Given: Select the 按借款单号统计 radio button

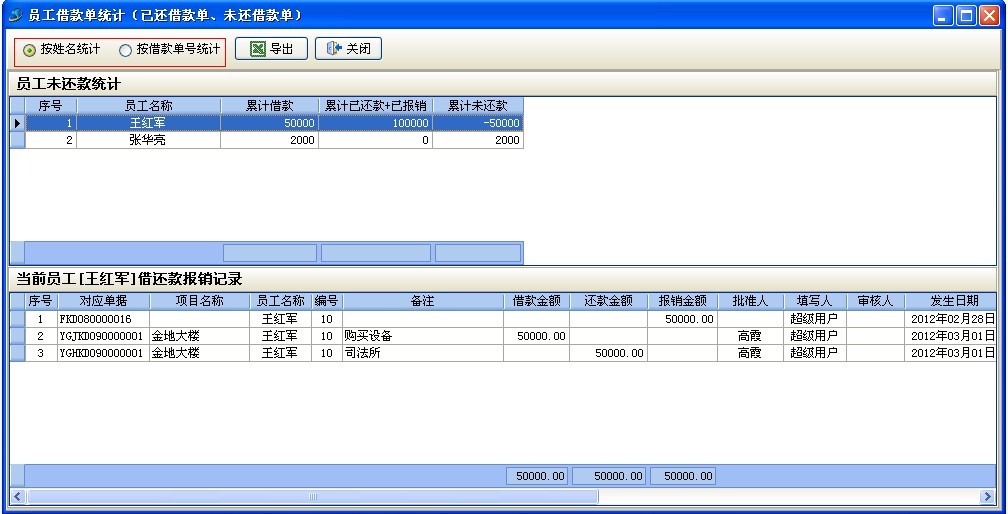Looking at the screenshot, I should (x=126, y=49).
